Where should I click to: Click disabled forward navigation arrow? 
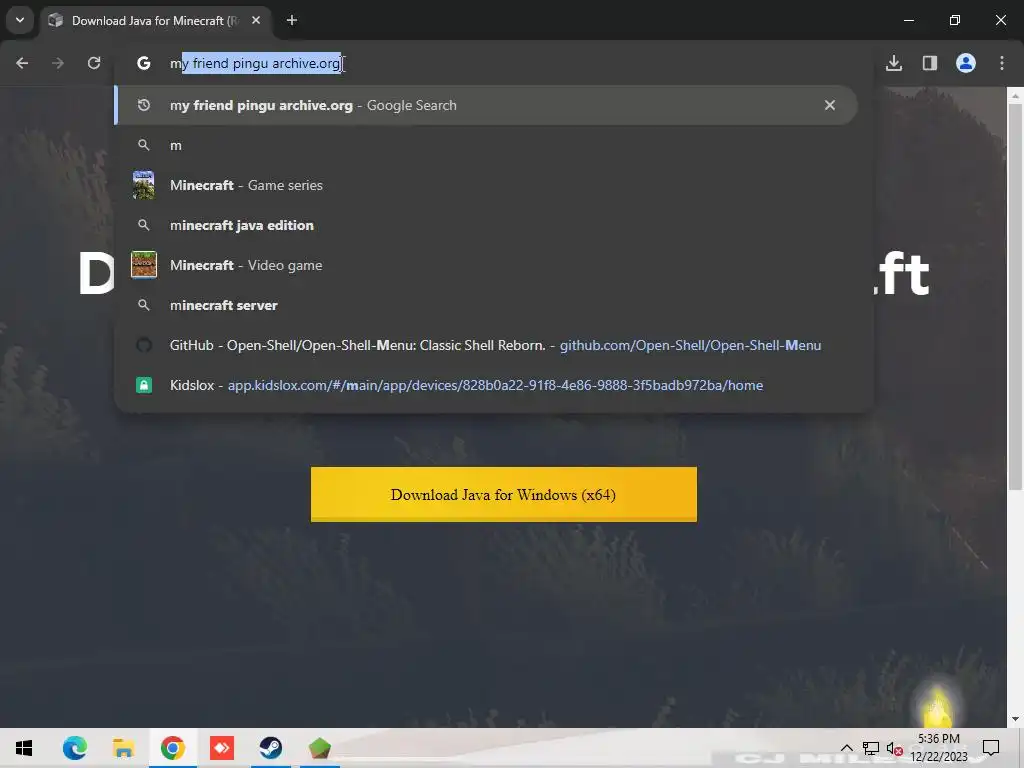58,63
